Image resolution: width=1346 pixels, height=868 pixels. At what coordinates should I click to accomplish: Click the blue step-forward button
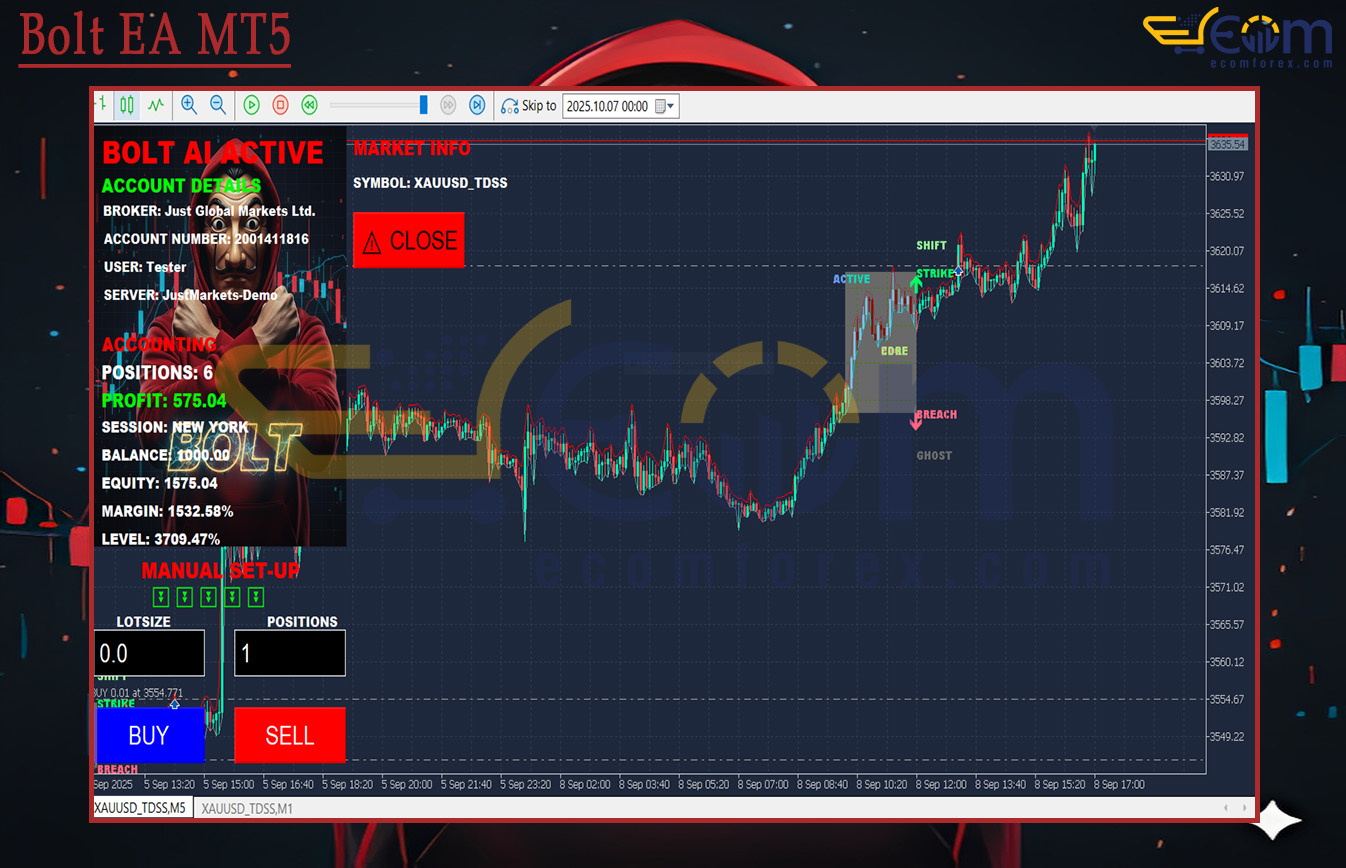point(477,105)
